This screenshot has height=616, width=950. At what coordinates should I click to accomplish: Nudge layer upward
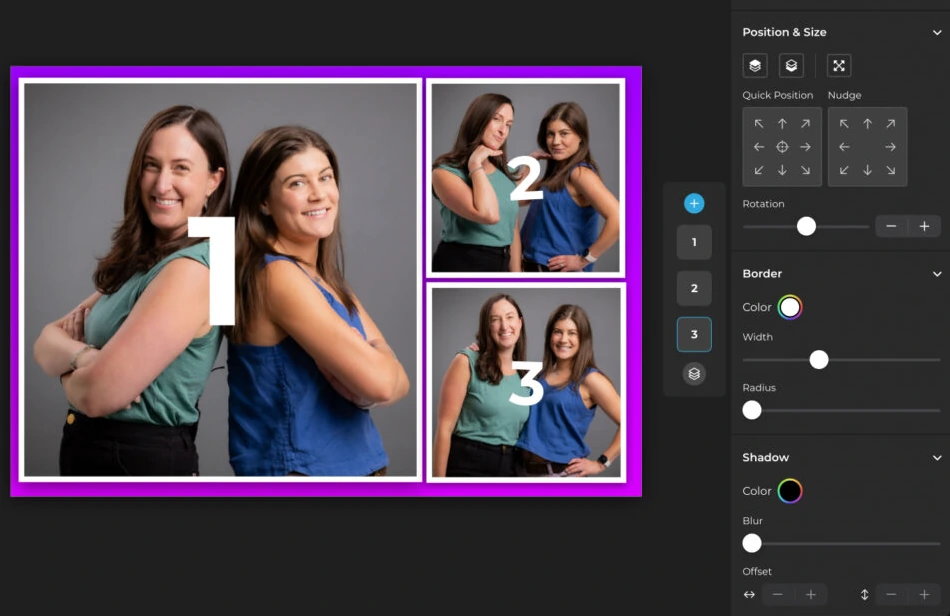pos(868,124)
